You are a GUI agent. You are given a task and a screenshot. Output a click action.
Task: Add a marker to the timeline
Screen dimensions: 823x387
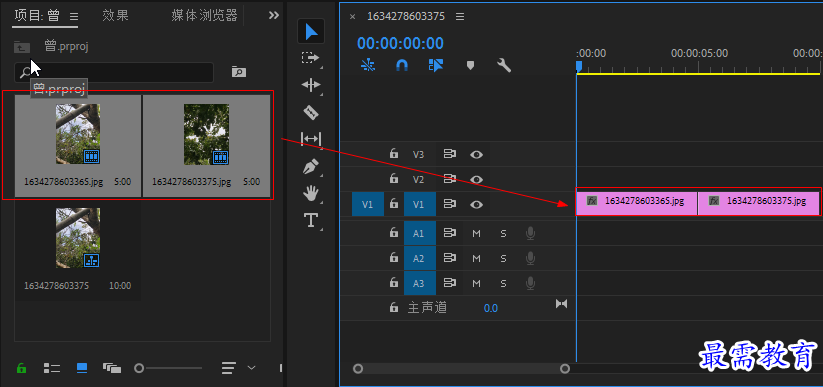coord(470,65)
